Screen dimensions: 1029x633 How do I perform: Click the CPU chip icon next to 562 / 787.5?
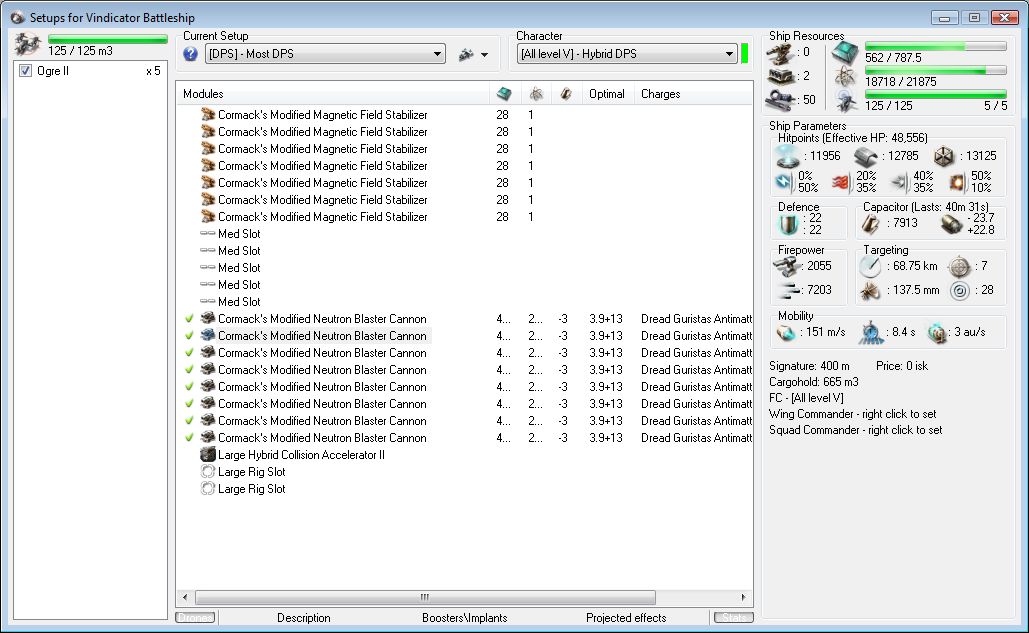tap(845, 52)
